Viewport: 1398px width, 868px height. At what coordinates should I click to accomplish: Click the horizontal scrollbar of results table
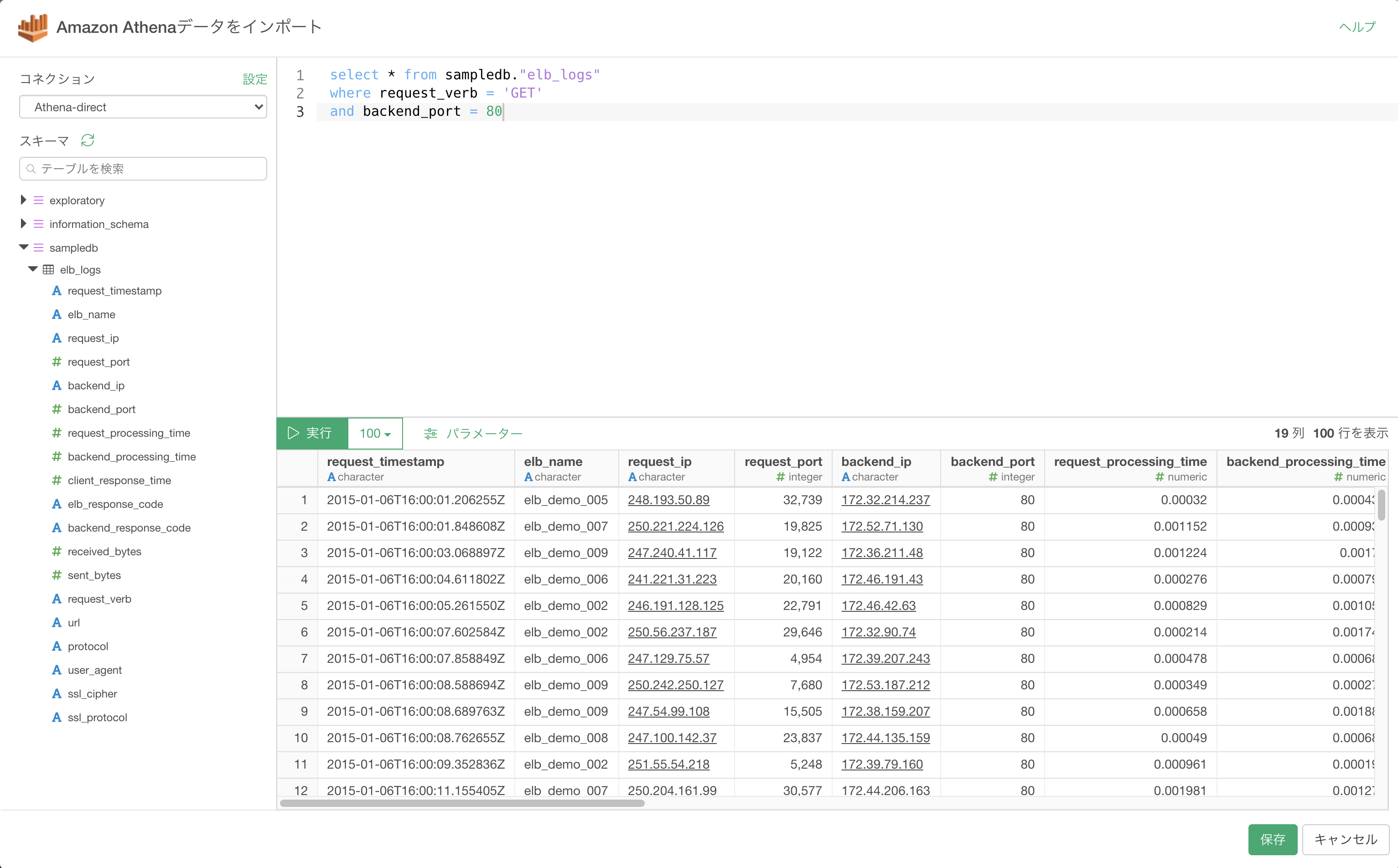[462, 803]
